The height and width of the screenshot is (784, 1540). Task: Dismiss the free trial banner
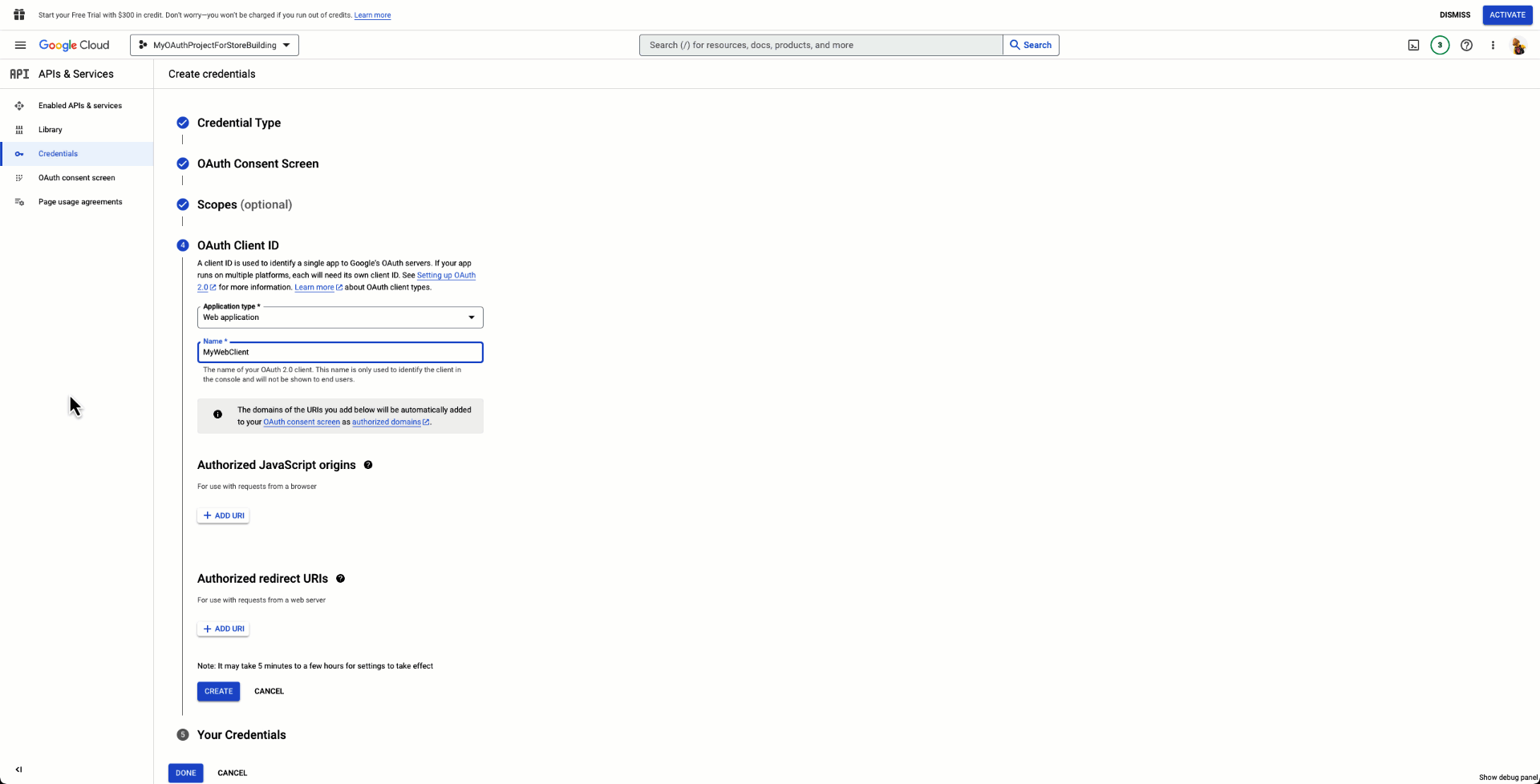[x=1455, y=14]
